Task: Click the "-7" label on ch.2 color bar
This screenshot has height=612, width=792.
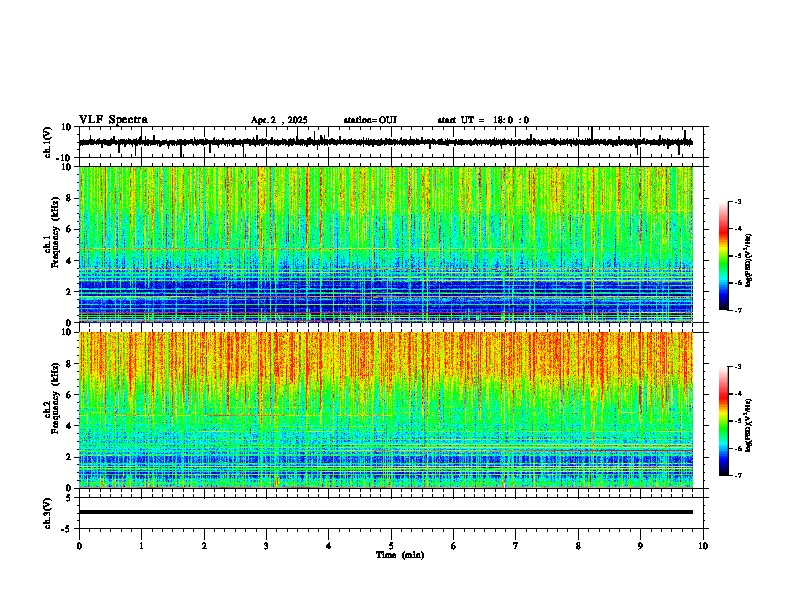Action: 737,476
